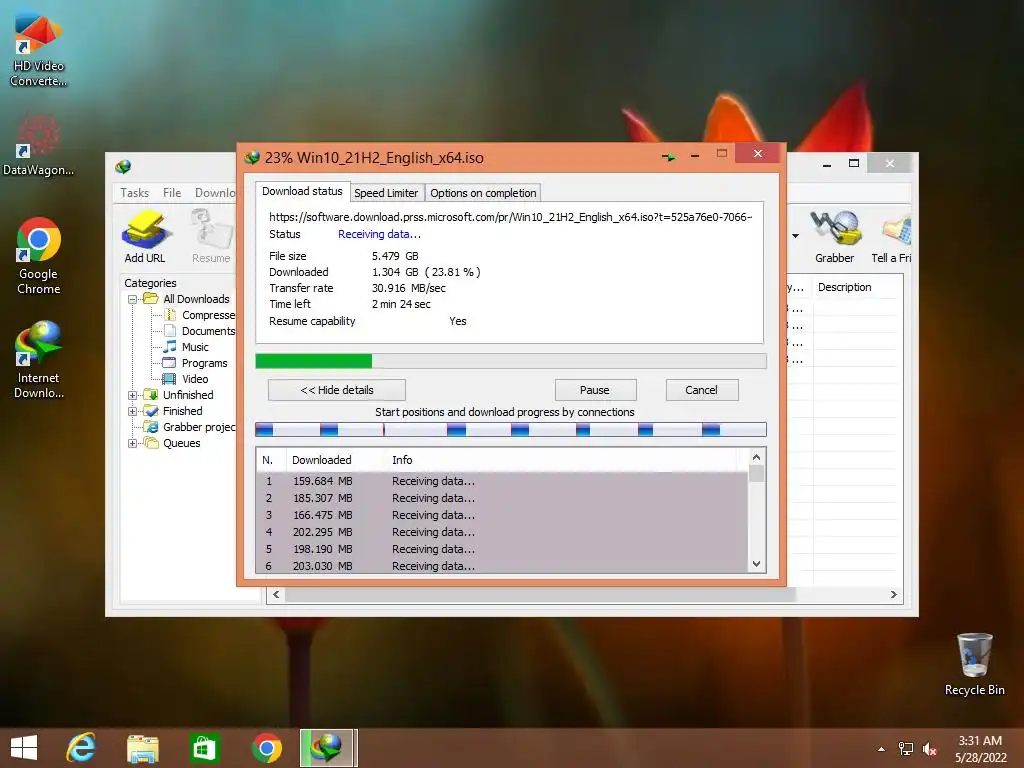Cancel the current download
The width and height of the screenshot is (1024, 768).
701,390
